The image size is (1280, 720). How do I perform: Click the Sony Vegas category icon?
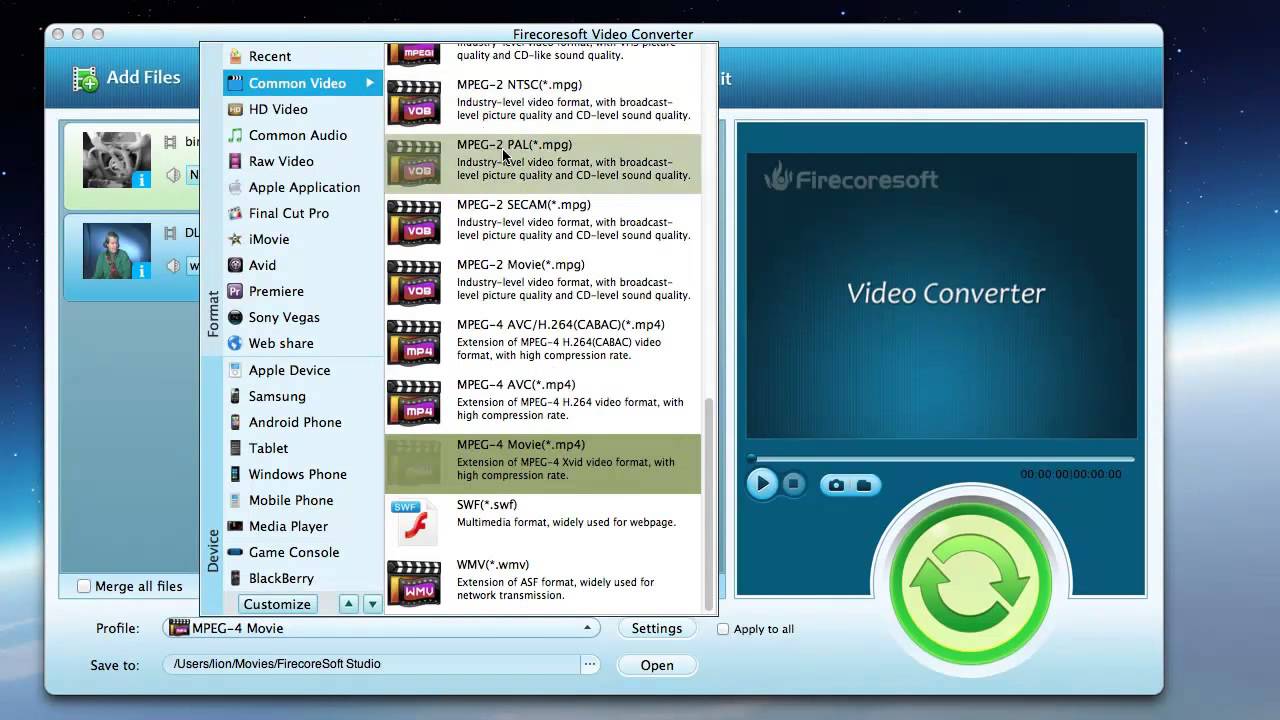coord(235,317)
